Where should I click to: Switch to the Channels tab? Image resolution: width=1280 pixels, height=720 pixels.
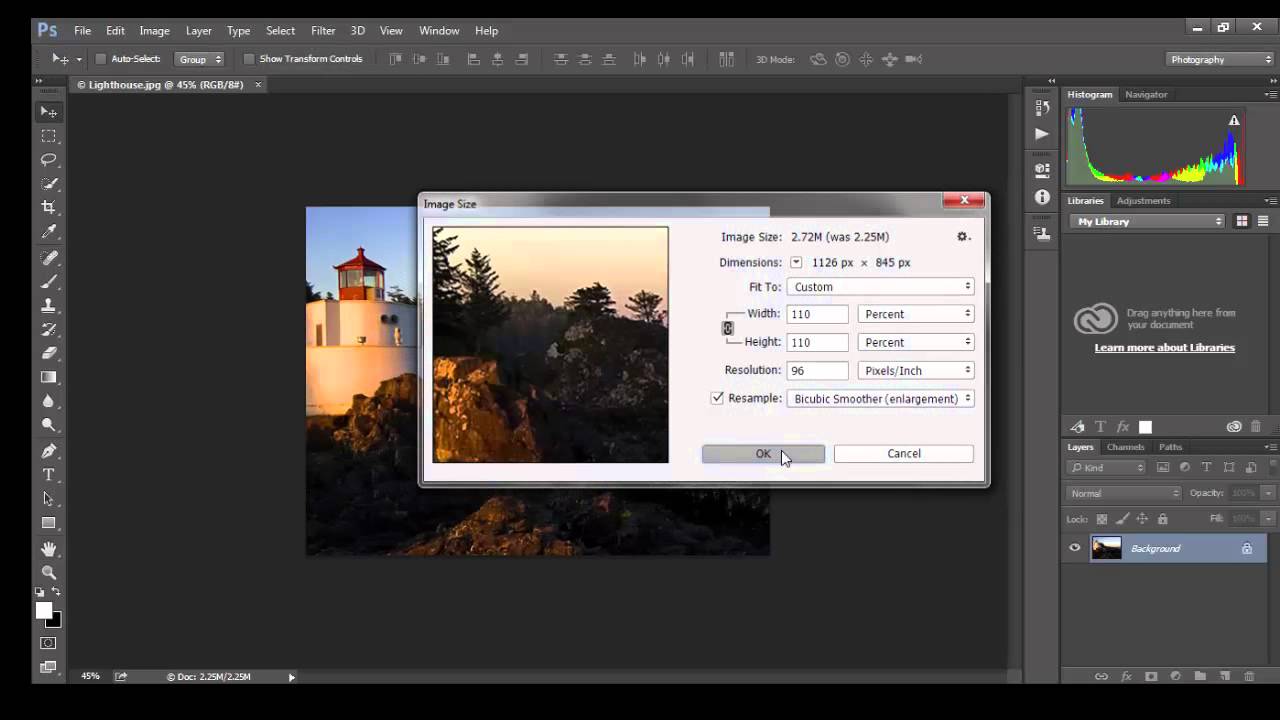1125,447
